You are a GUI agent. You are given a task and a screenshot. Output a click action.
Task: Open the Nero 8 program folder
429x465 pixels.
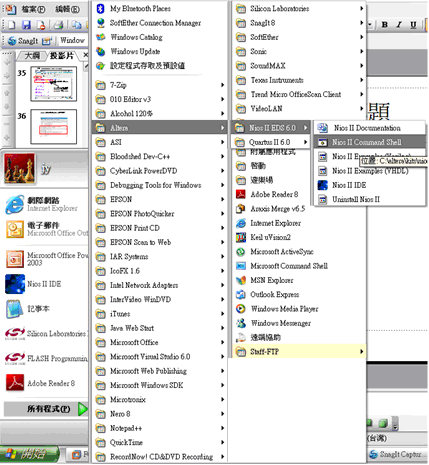coord(160,414)
